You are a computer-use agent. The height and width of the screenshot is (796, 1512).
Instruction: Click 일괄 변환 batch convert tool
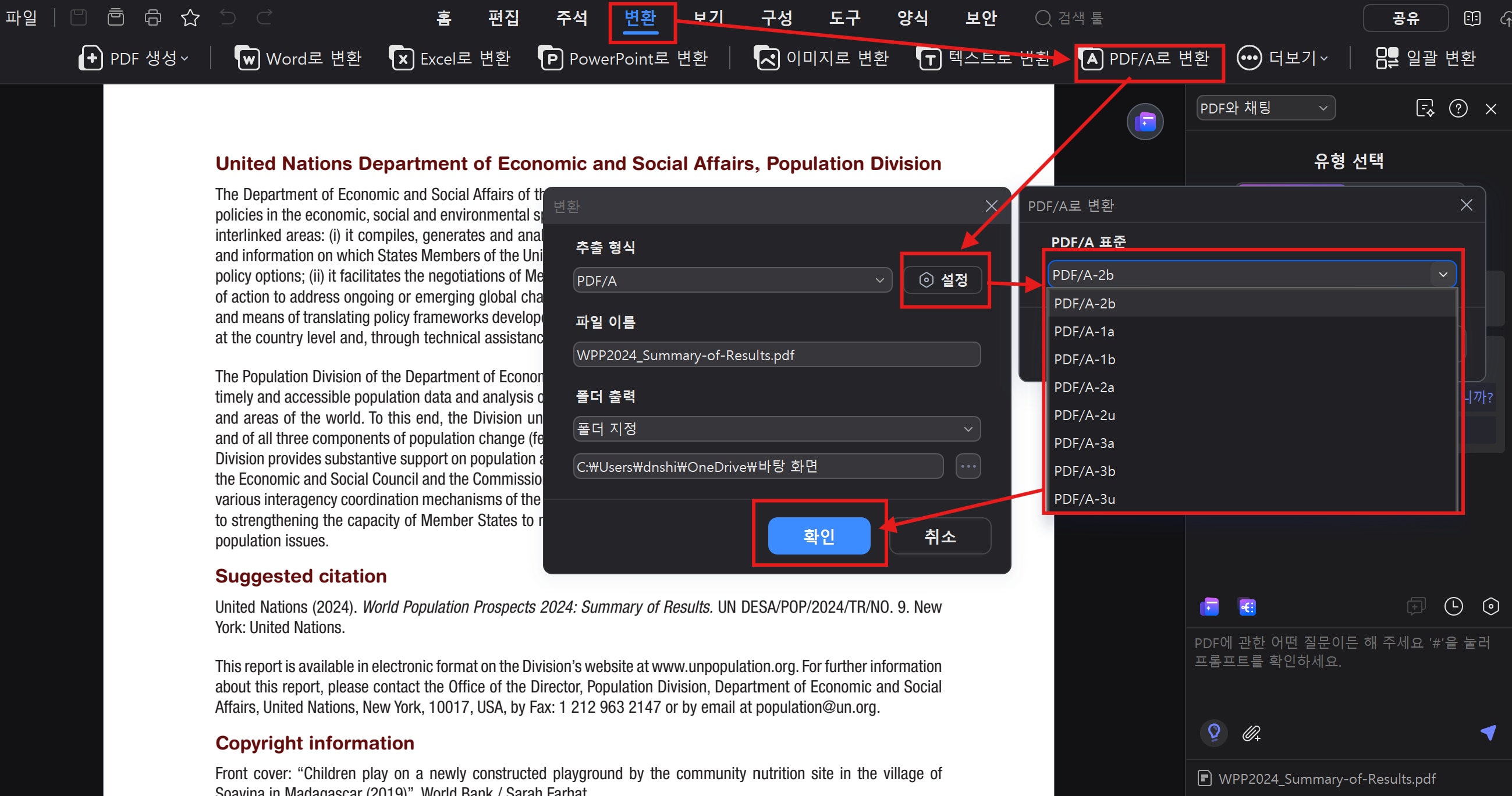(1426, 58)
